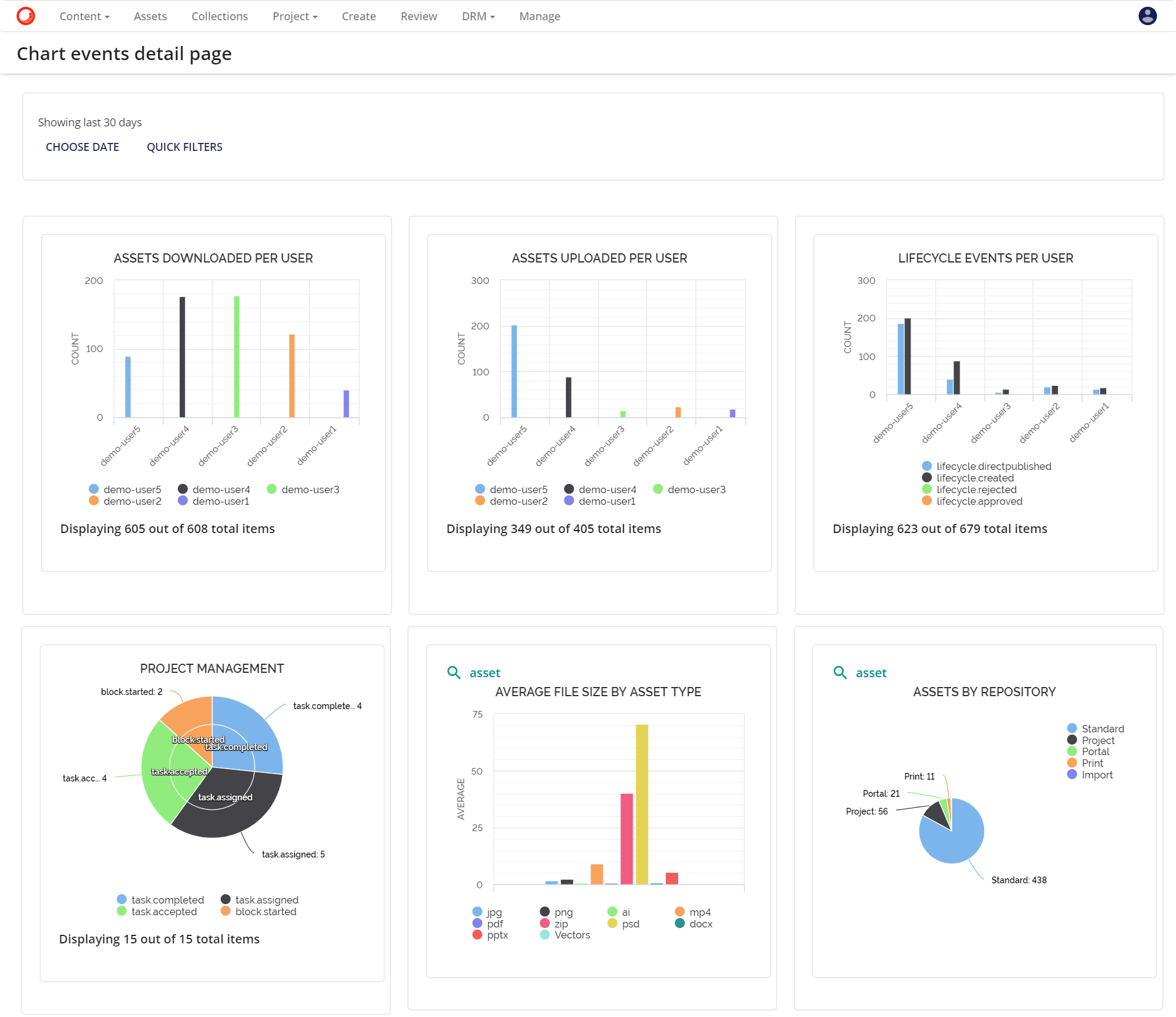Open the Review section from navigation
This screenshot has width=1176, height=1017.
pos(418,16)
